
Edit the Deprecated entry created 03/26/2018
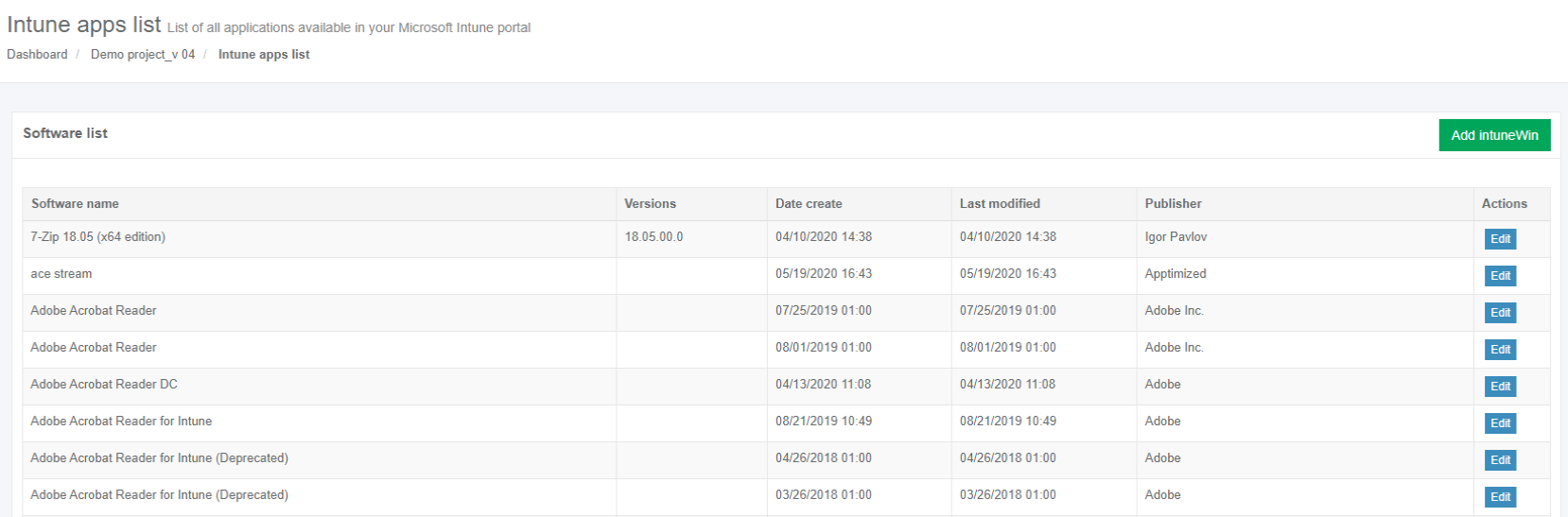coord(1500,497)
